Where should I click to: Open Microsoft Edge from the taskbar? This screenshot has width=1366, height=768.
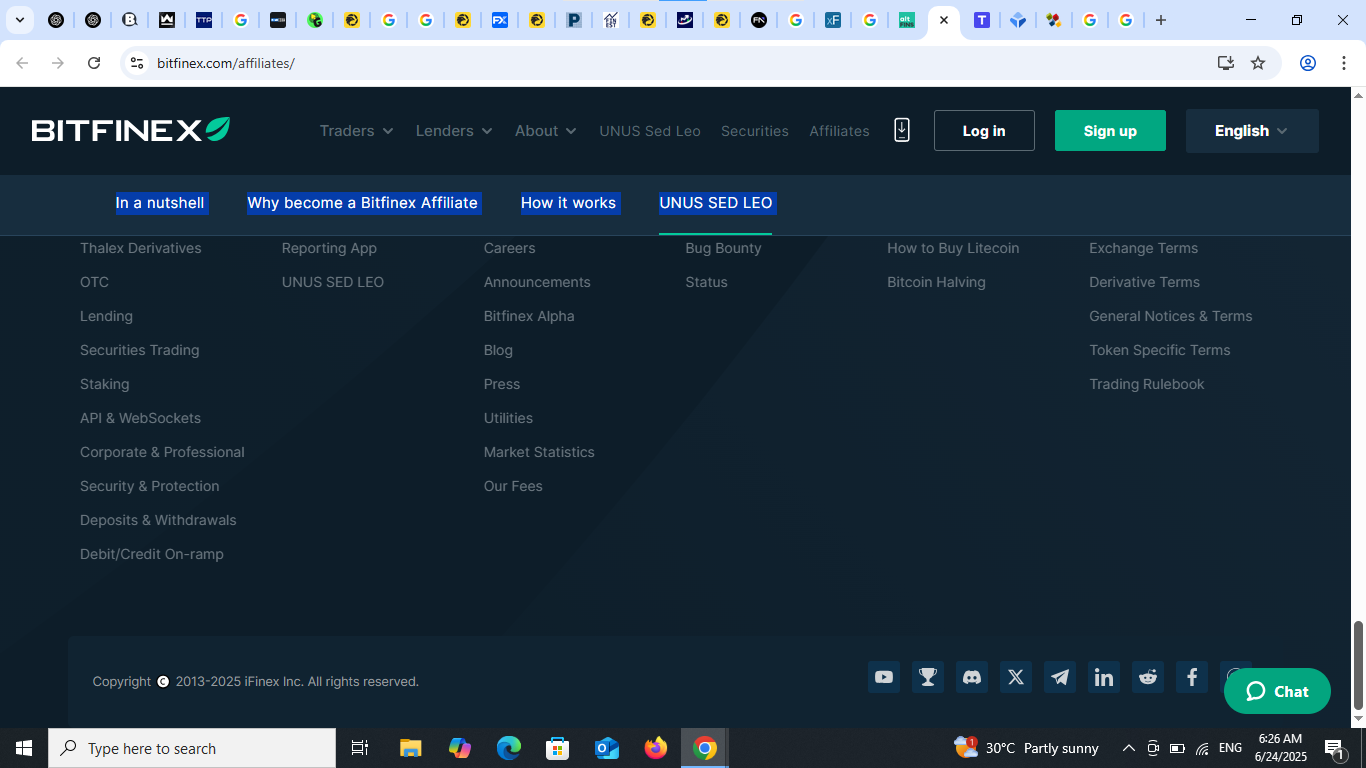pos(509,748)
